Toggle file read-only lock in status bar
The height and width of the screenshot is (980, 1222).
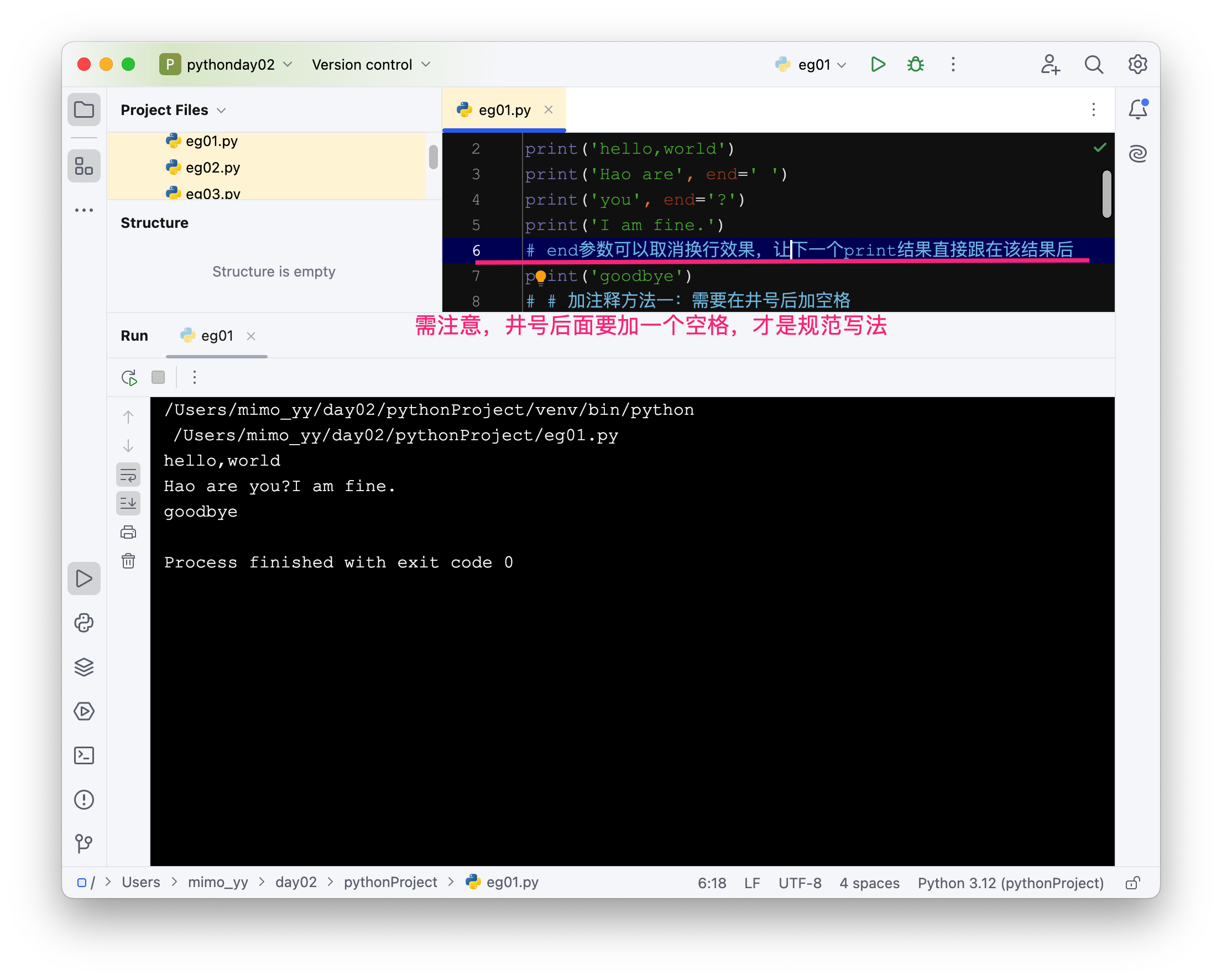point(1132,883)
